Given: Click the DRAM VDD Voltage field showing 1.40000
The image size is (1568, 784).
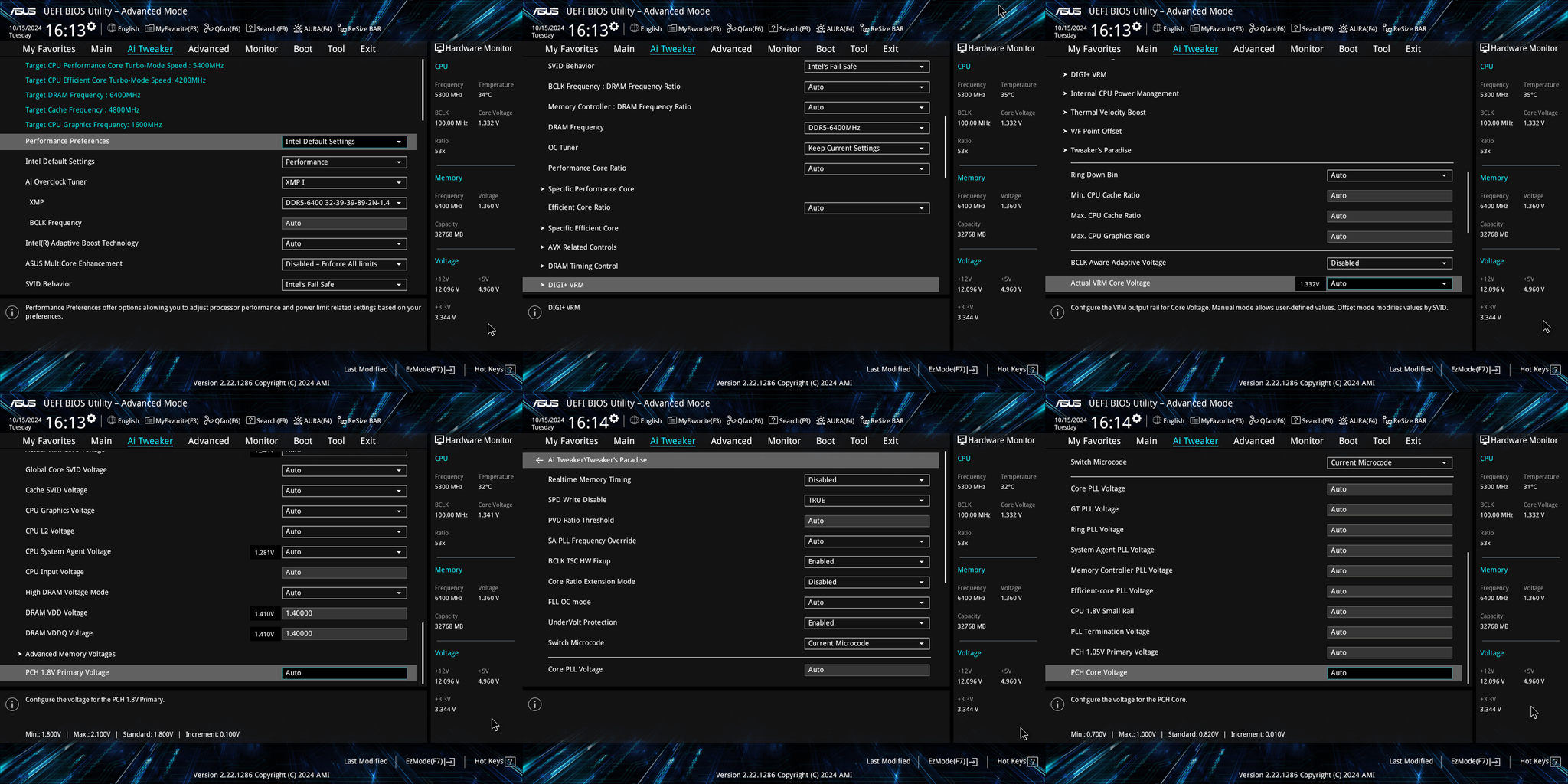Looking at the screenshot, I should (344, 613).
